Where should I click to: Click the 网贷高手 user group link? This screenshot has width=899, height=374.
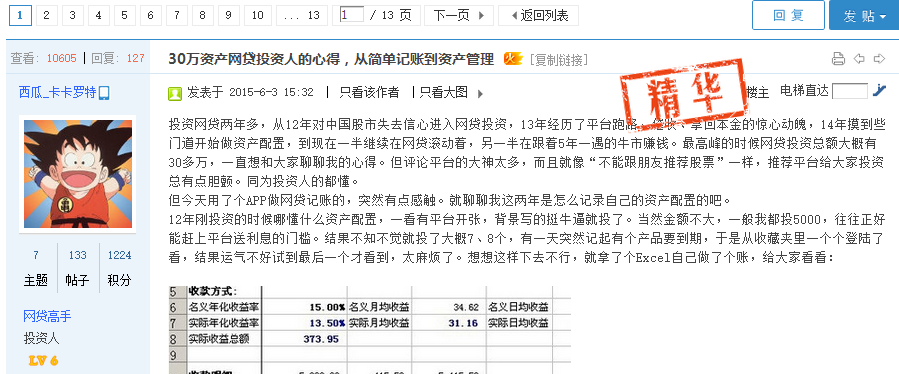[x=47, y=316]
